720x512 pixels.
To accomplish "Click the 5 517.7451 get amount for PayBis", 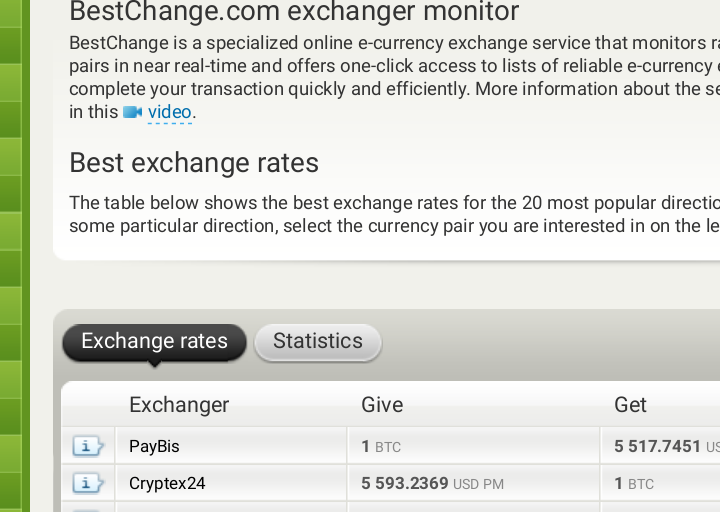I will pos(658,447).
